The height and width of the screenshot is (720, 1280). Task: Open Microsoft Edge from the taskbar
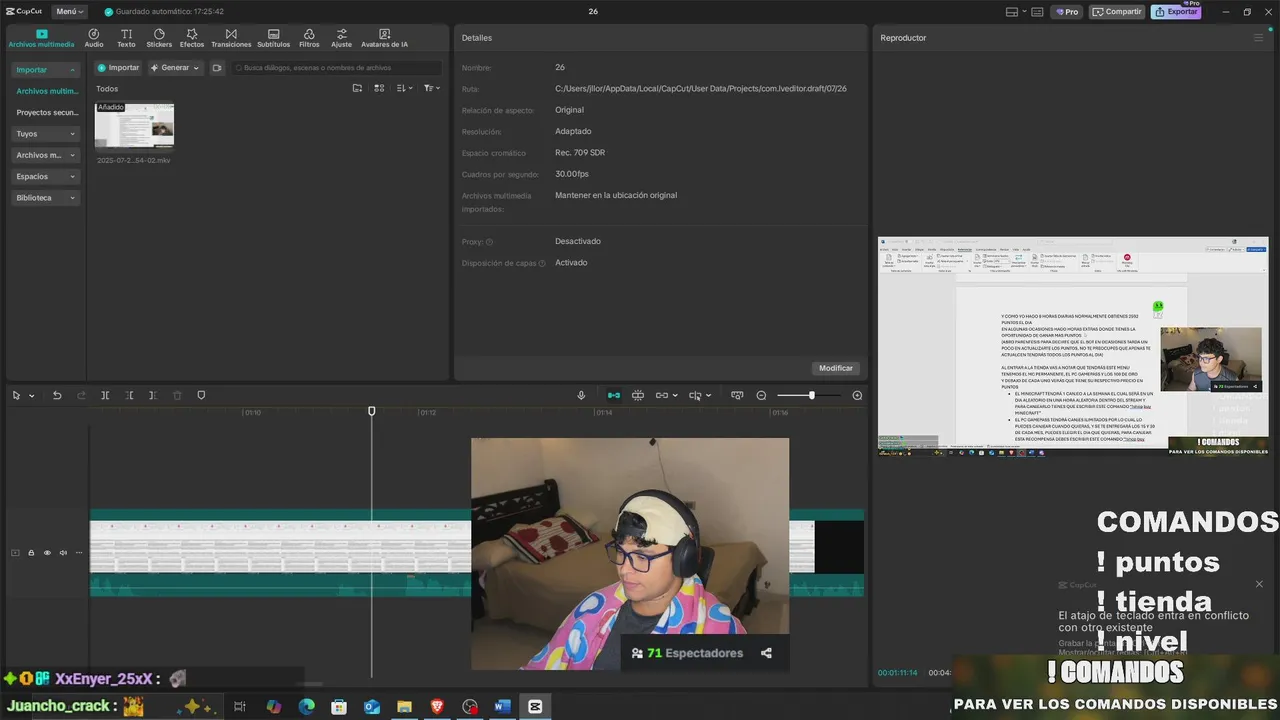point(306,707)
